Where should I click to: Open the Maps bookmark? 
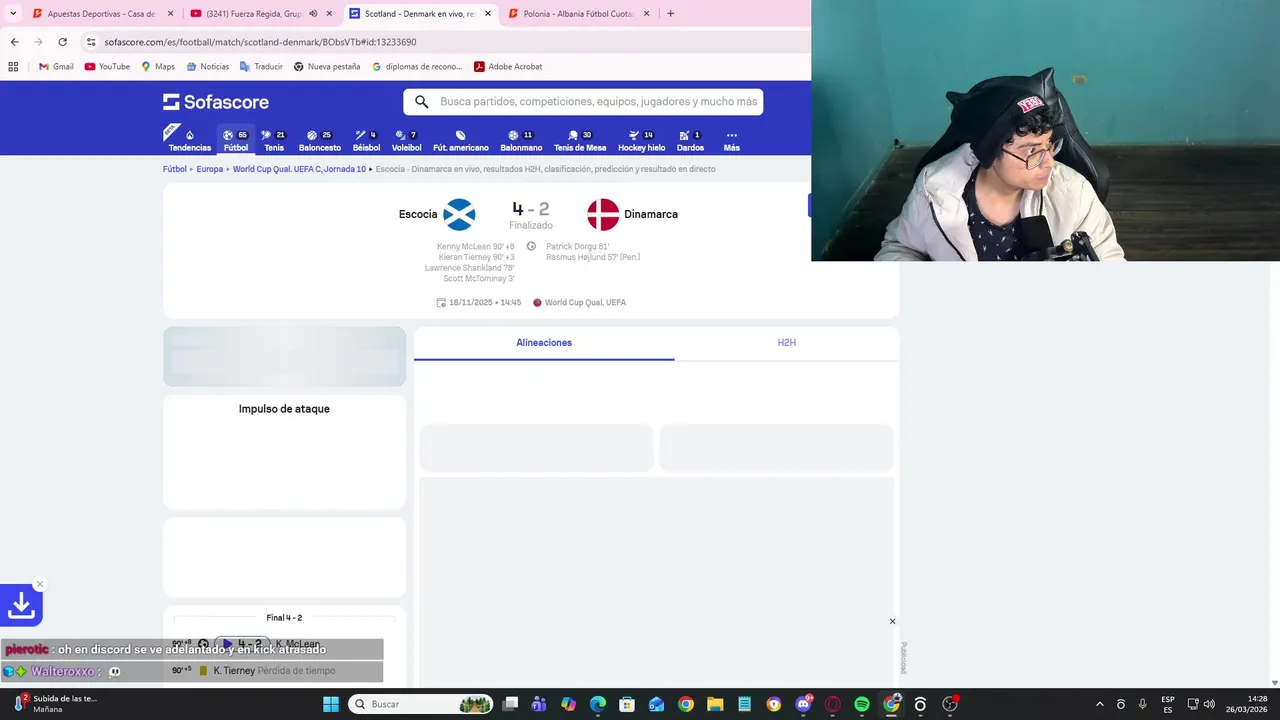click(x=158, y=67)
